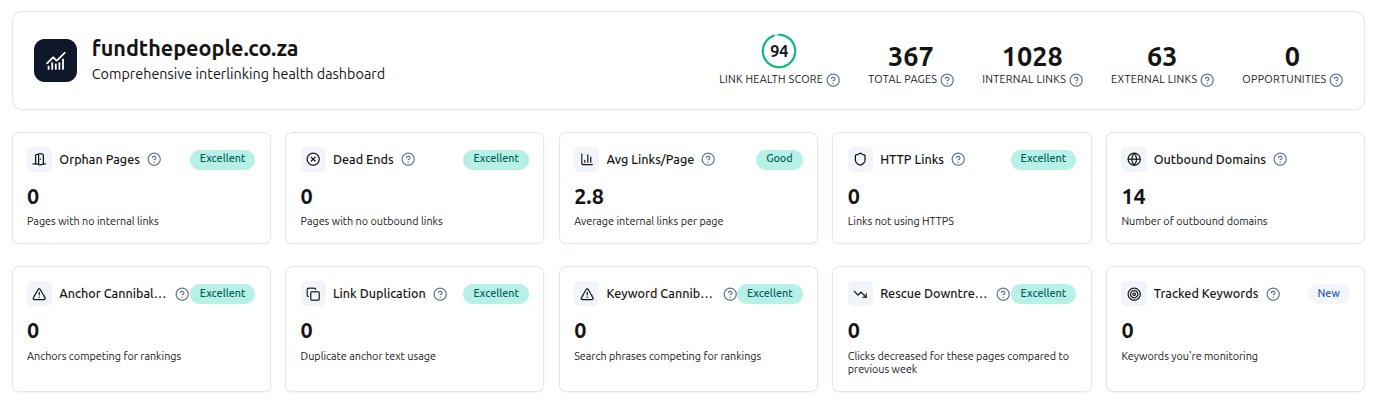The image size is (1375, 405).
Task: Open the help tooltip for Orphan Pages
Action: [x=154, y=159]
